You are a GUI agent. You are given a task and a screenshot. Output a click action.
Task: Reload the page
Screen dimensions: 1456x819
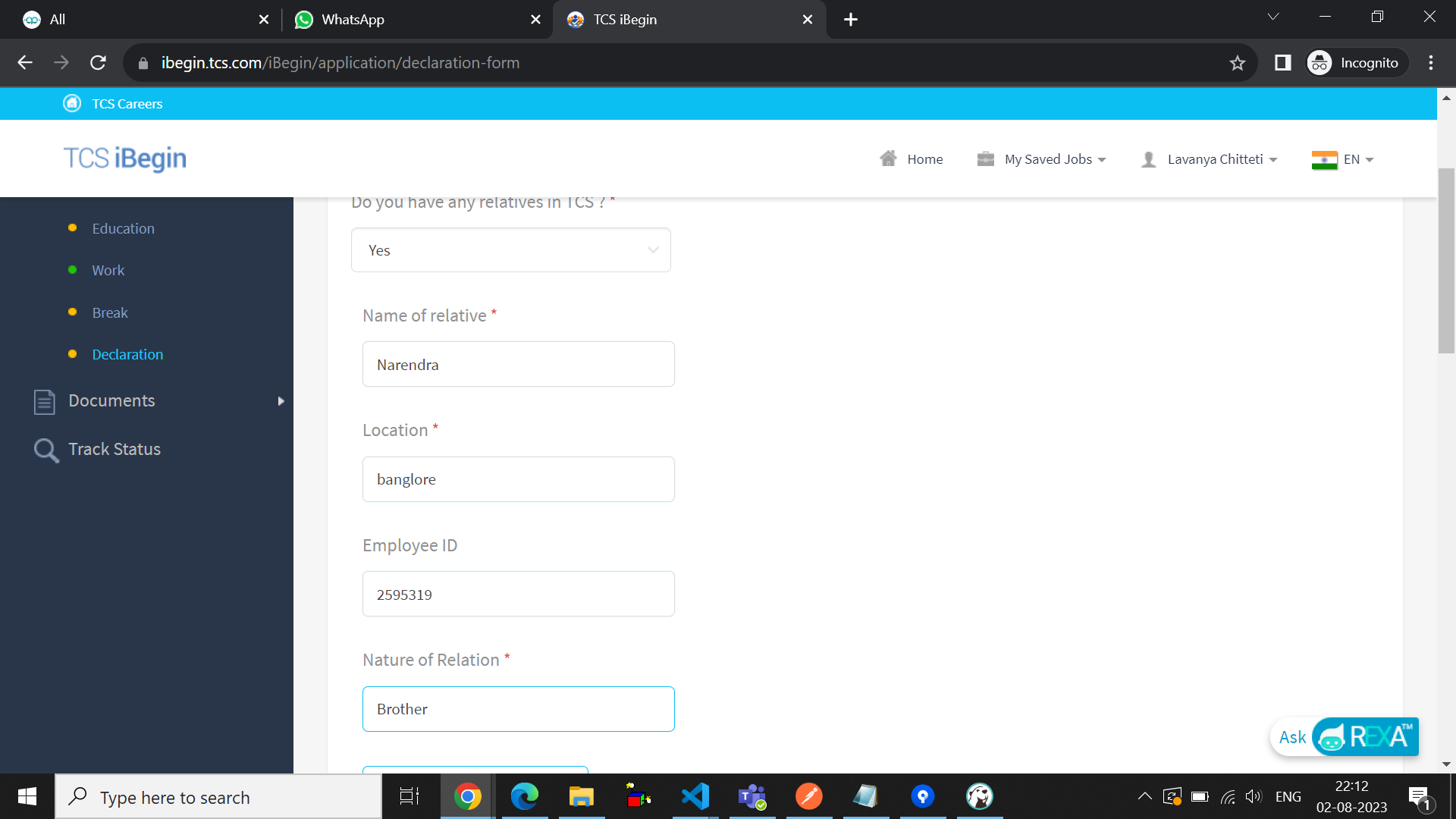(98, 63)
